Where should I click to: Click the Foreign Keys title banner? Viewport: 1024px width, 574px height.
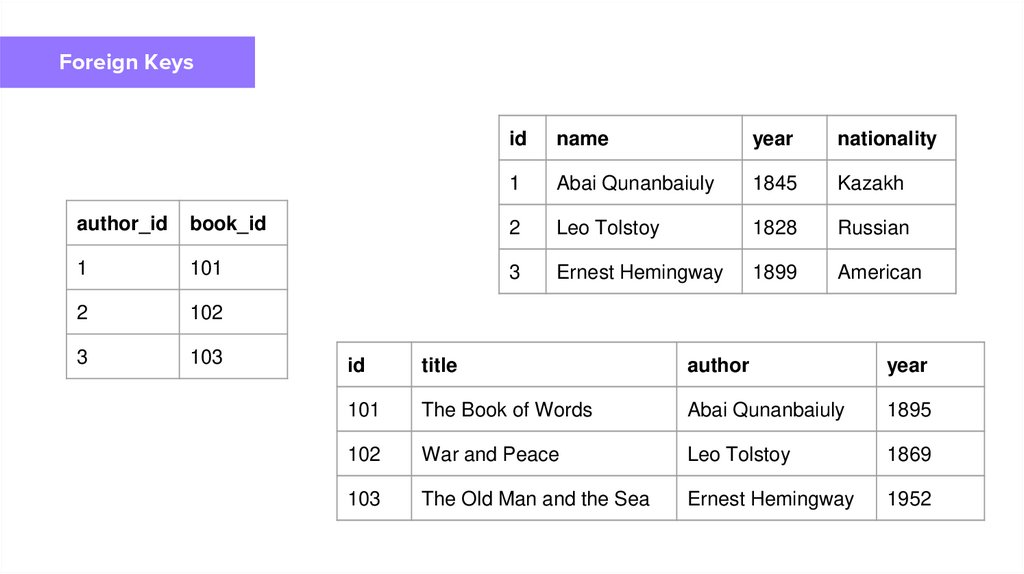[127, 62]
